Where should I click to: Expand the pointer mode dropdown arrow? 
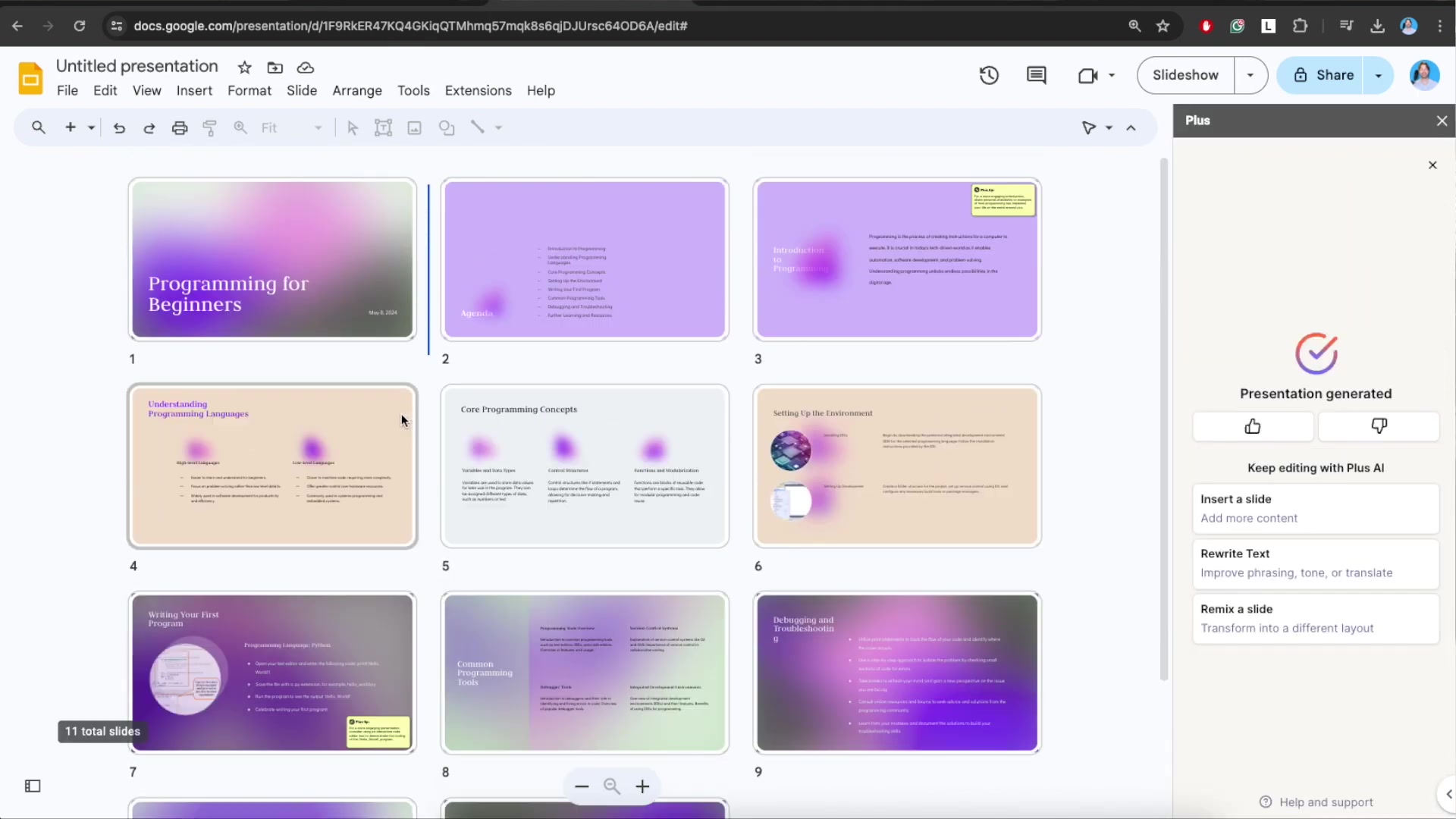pos(1109,127)
